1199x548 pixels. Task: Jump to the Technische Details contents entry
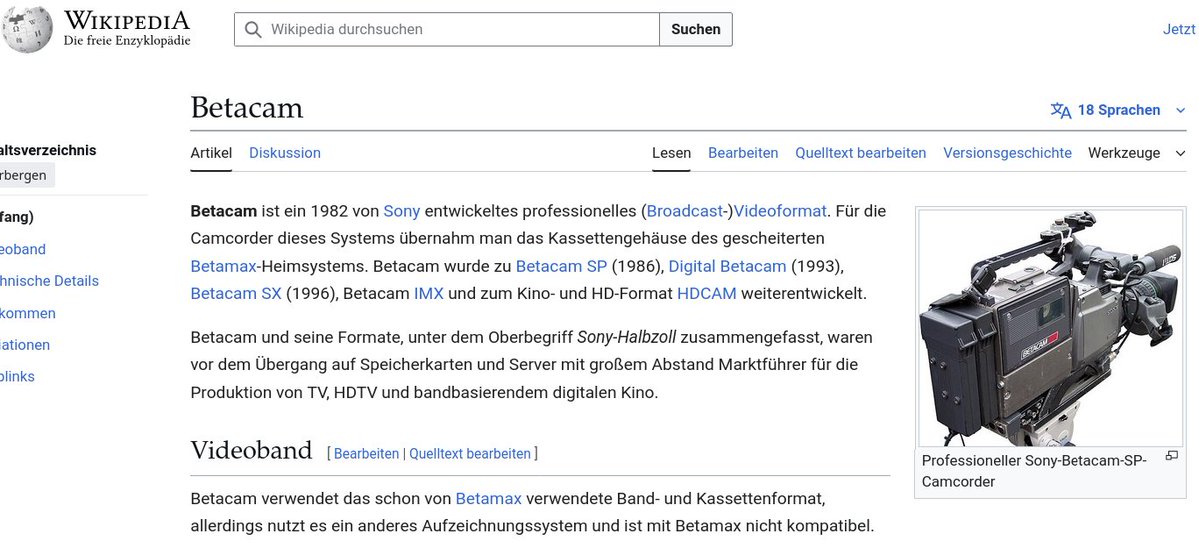[49, 281]
